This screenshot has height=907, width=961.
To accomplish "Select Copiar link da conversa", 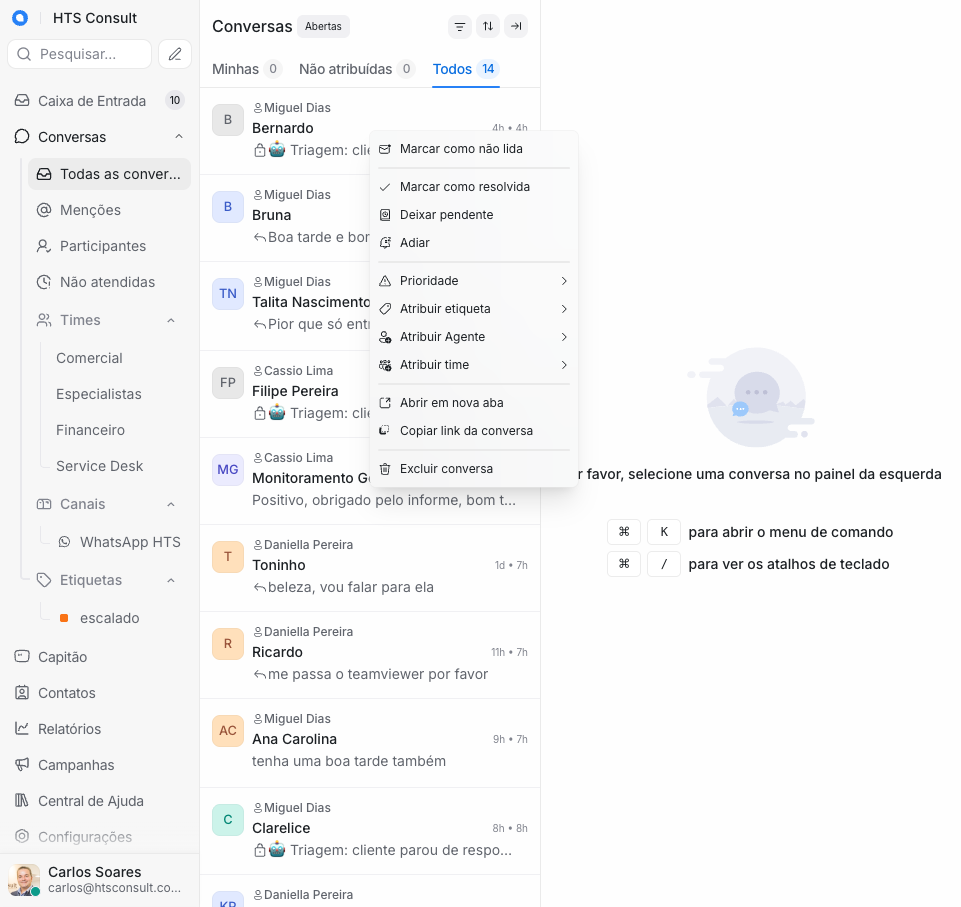I will [474, 431].
